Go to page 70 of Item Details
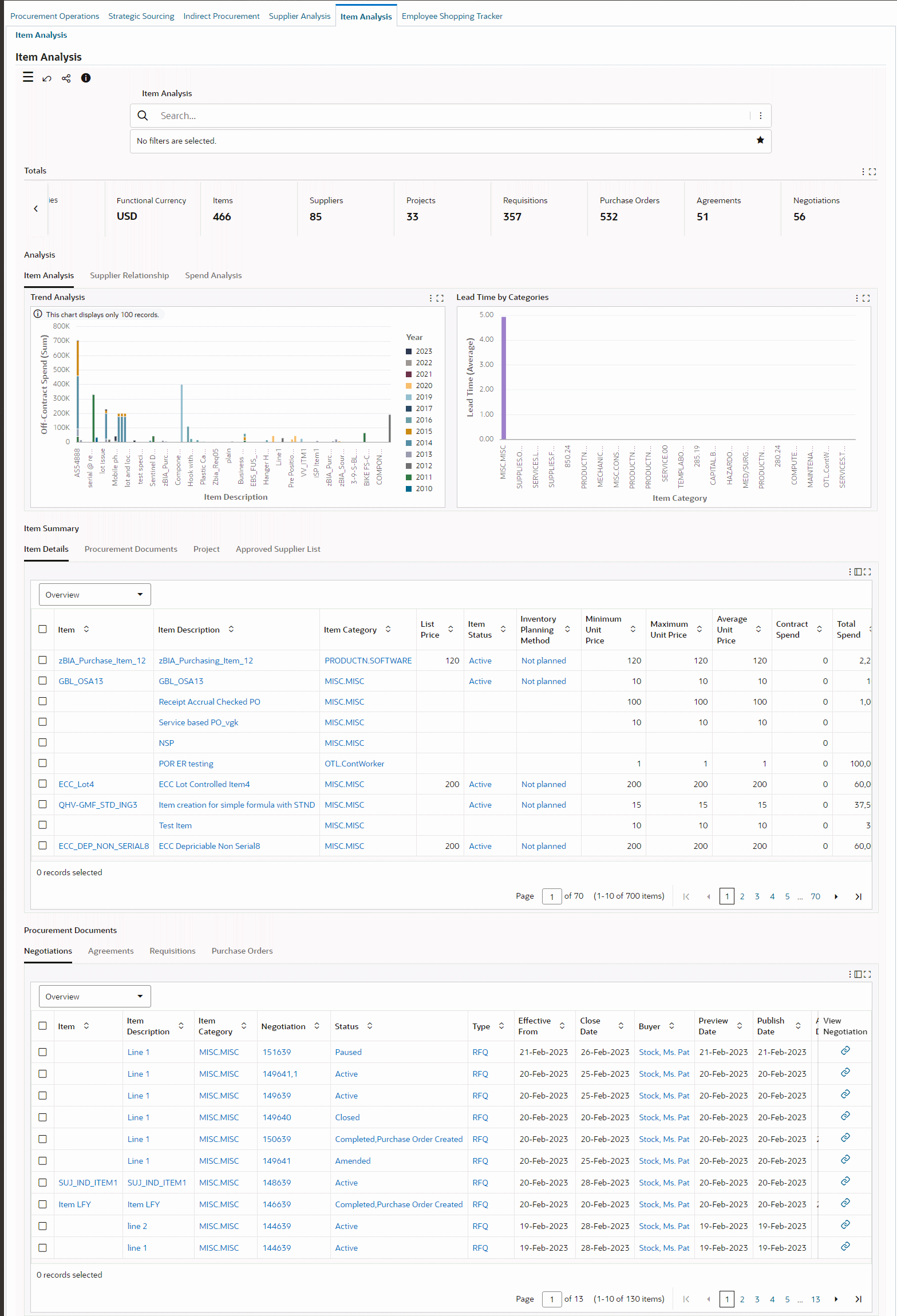This screenshot has width=897, height=1316. (x=815, y=896)
